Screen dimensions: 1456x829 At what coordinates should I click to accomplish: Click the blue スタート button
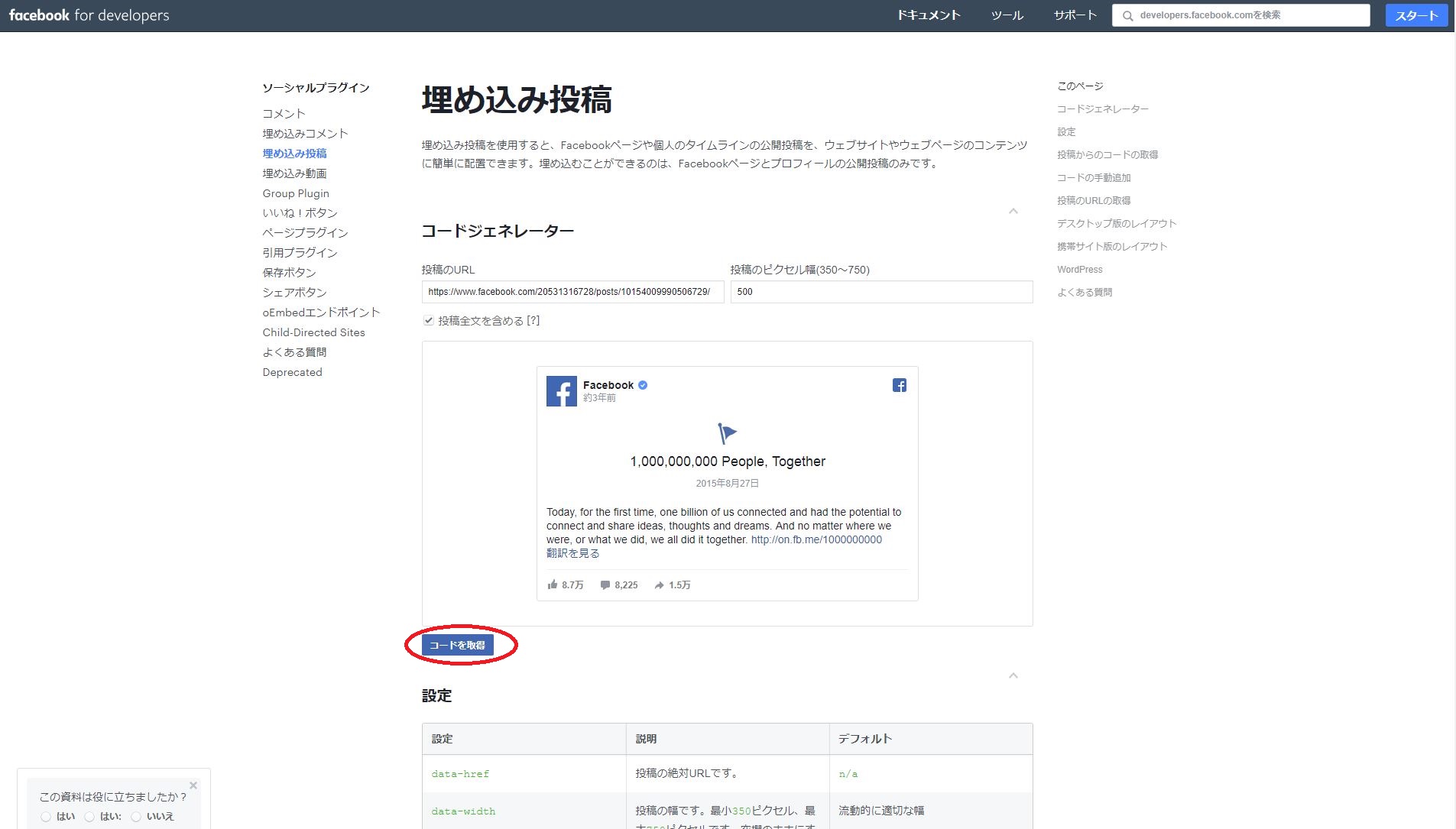pyautogui.click(x=1415, y=15)
